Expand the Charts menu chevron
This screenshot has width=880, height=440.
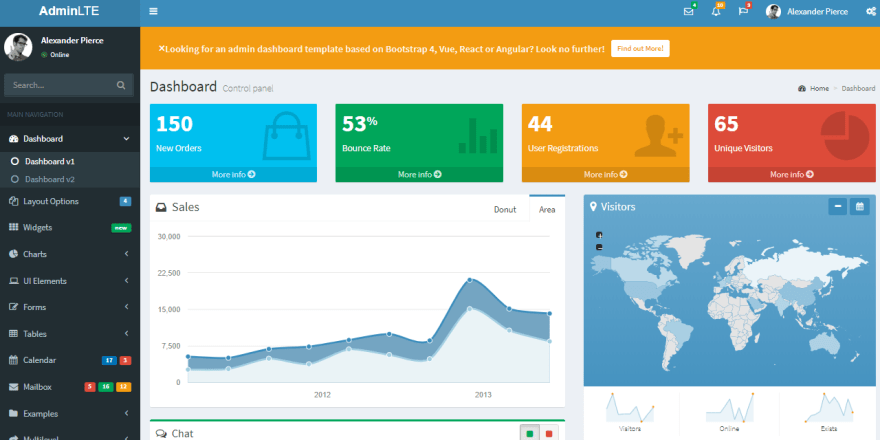[x=126, y=254]
